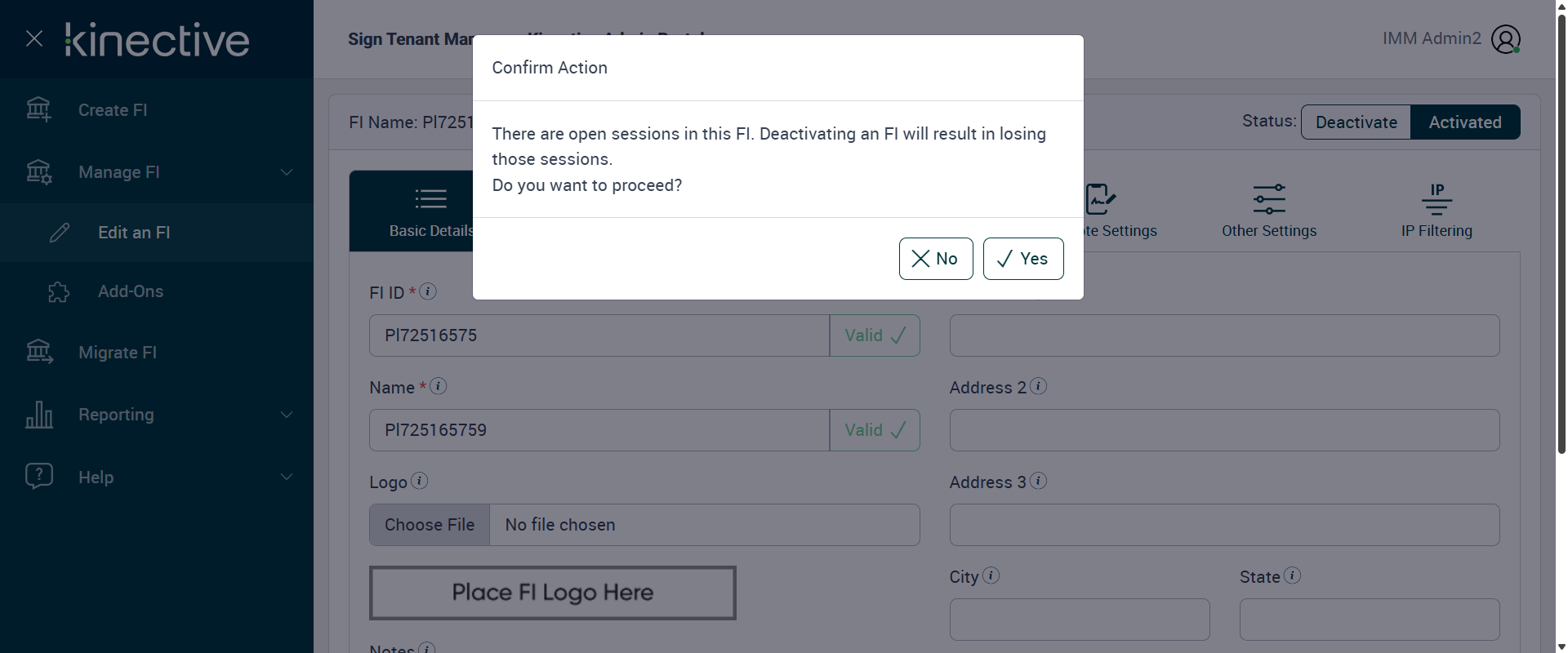Click the Reporting bar chart icon
1568x653 pixels.
[39, 415]
